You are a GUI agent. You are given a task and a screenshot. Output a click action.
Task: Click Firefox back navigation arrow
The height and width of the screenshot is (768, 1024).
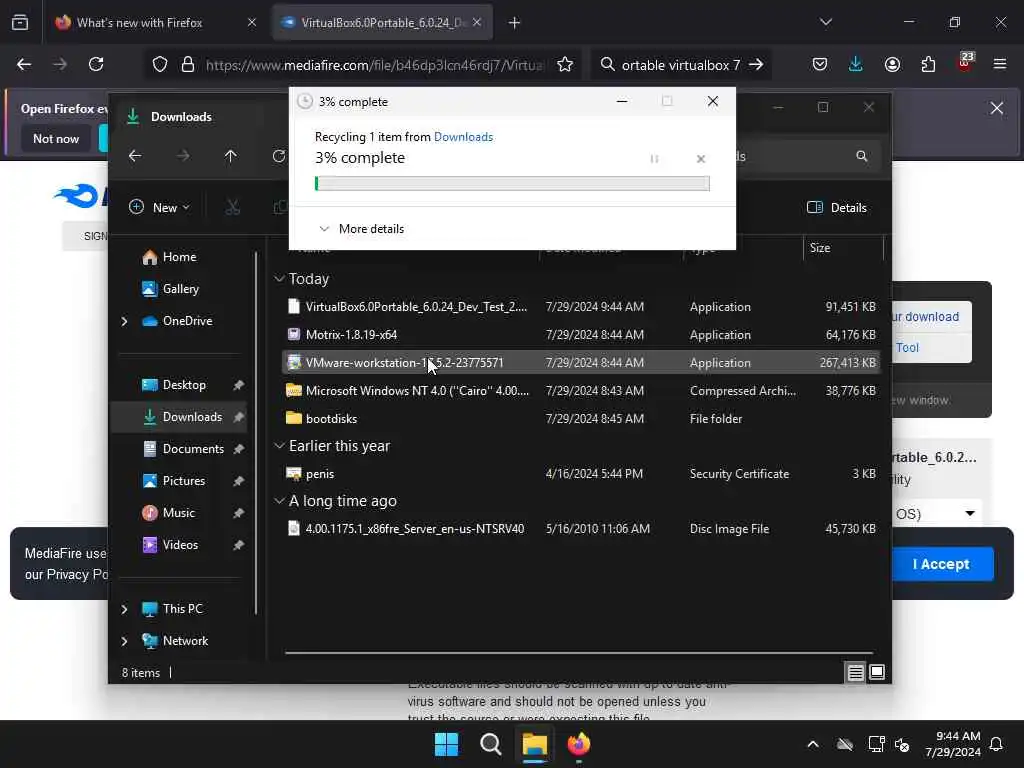(24, 64)
